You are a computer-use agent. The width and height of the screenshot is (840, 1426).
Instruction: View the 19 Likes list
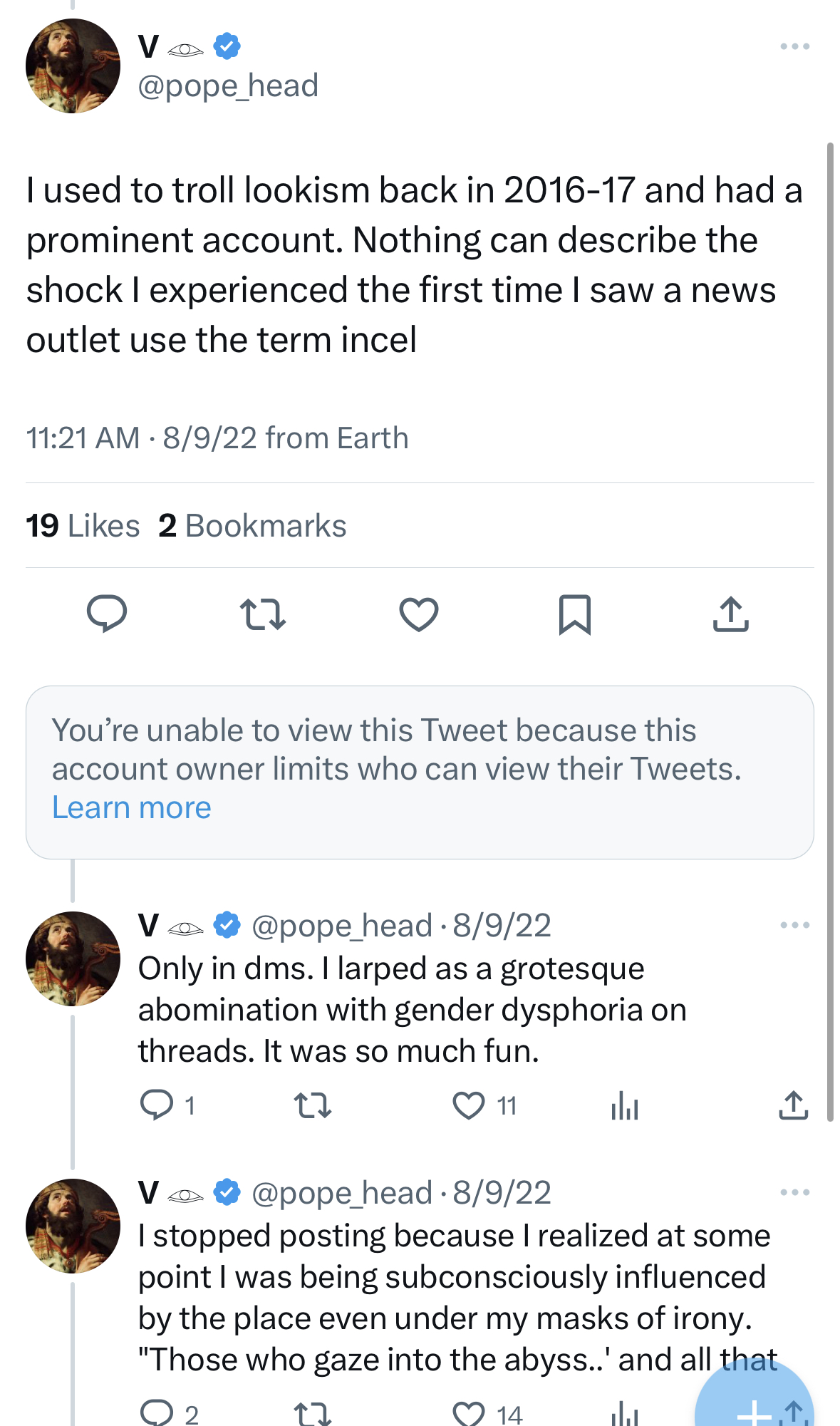point(83,526)
